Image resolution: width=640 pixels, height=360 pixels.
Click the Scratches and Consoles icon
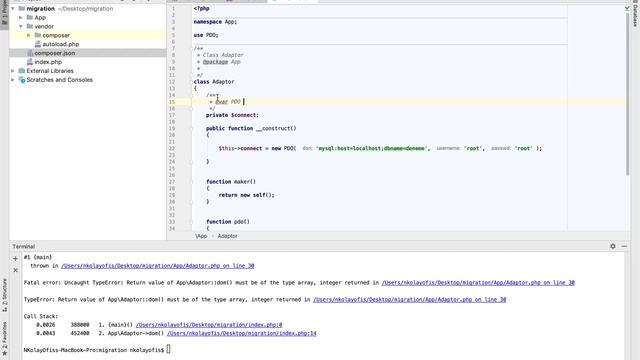[22, 80]
